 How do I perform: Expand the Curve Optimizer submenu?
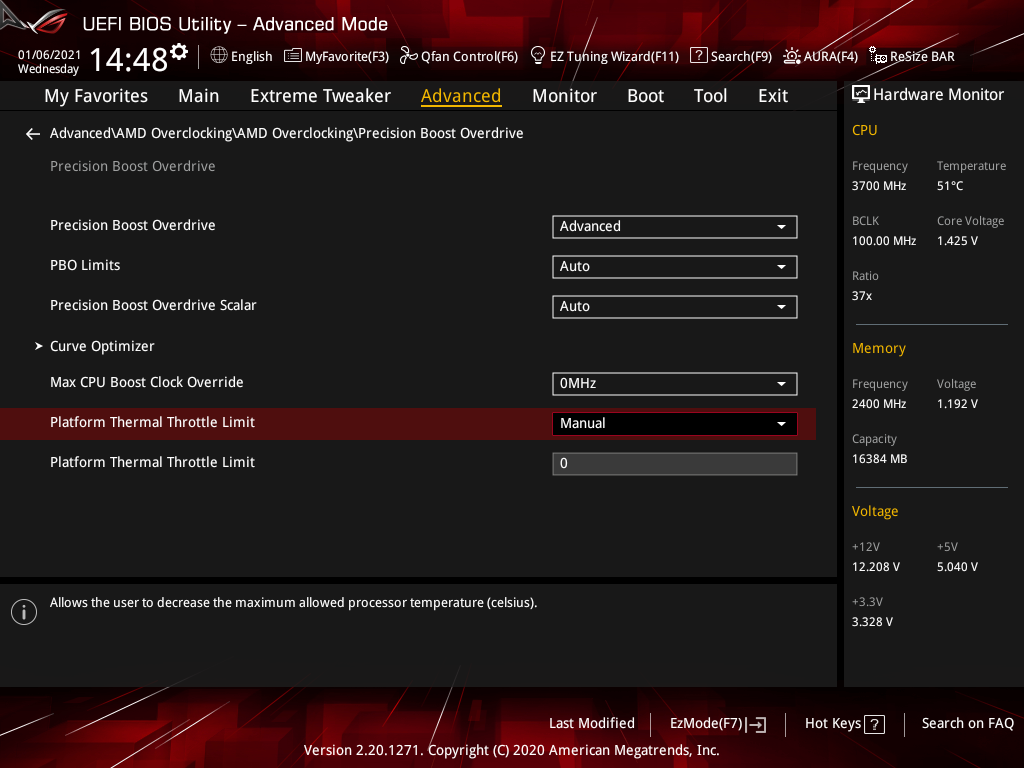[102, 346]
